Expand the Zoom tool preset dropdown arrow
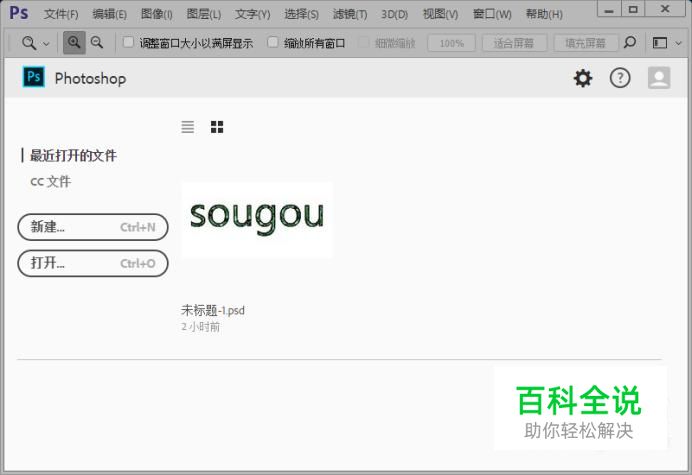692x475 pixels. 46,44
